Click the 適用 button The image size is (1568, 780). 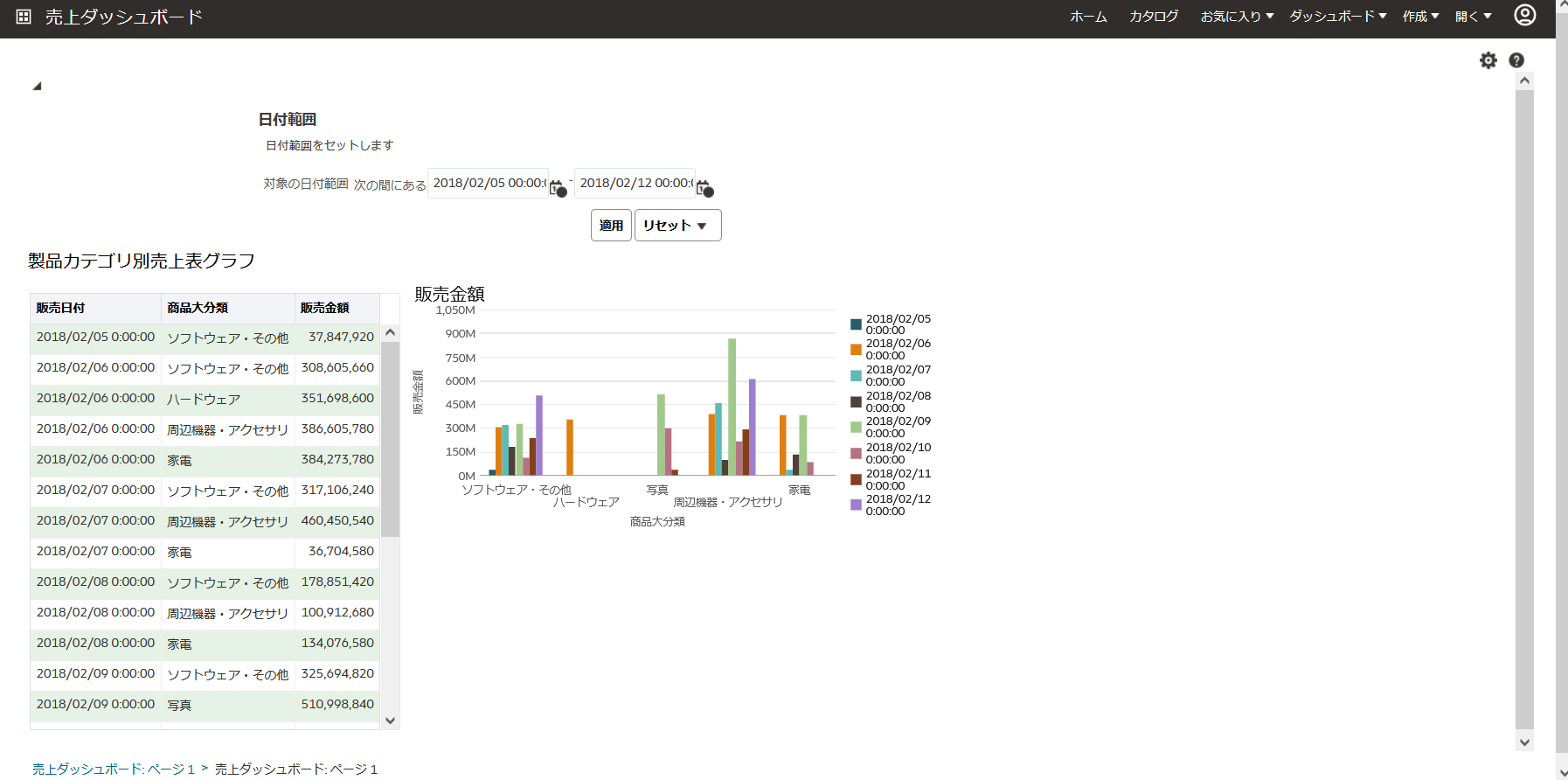[x=611, y=226]
